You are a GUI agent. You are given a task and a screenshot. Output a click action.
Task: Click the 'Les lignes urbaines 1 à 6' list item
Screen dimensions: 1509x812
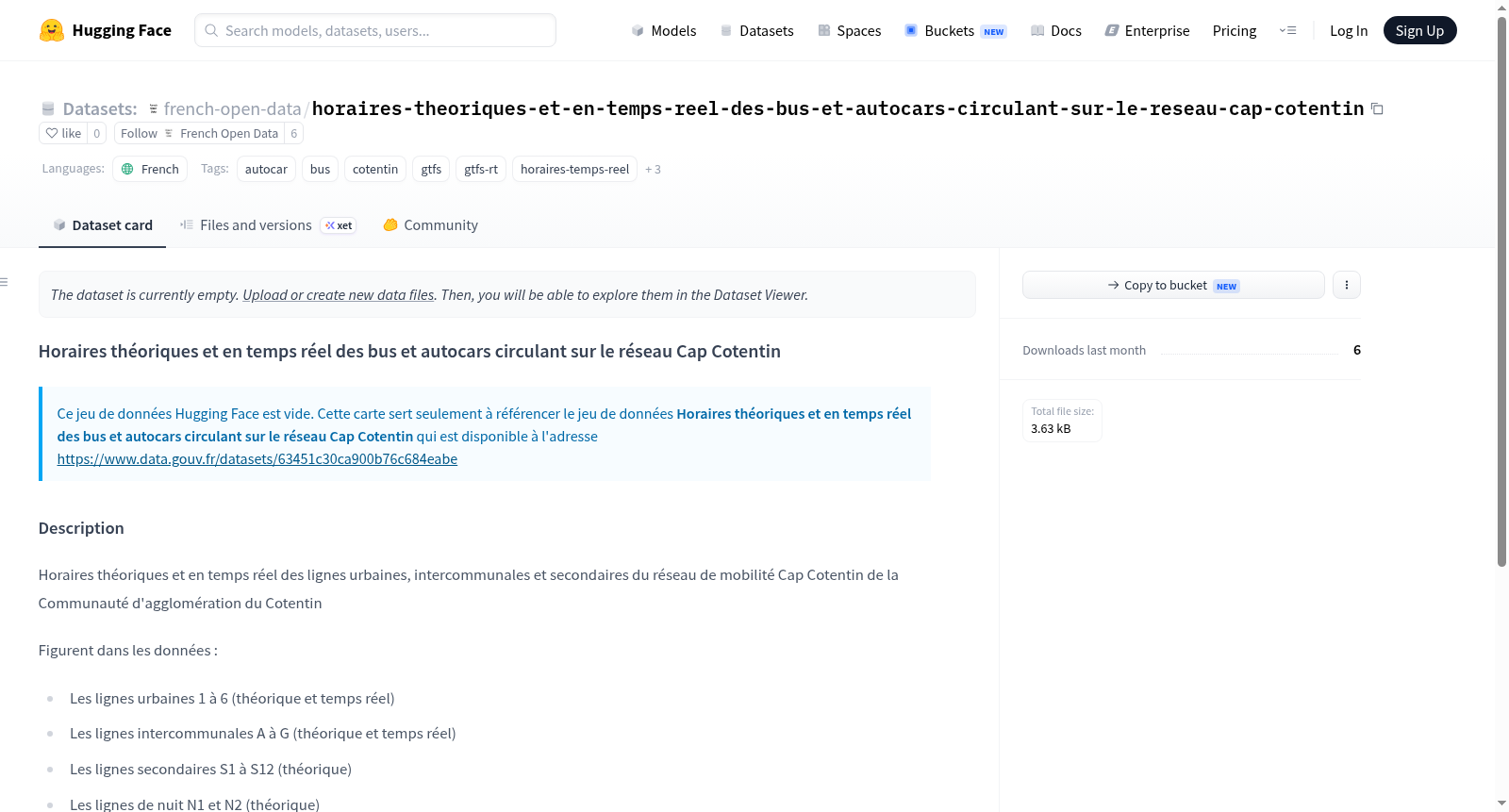click(232, 699)
